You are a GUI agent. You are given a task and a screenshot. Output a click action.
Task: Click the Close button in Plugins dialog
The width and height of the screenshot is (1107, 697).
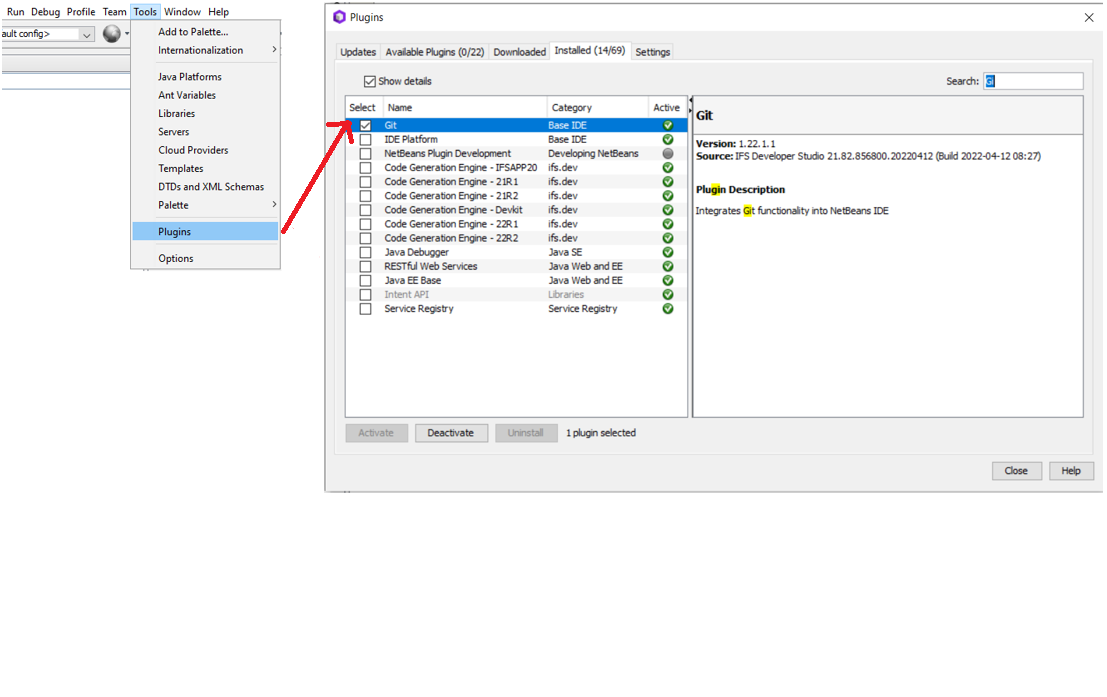(x=1017, y=470)
